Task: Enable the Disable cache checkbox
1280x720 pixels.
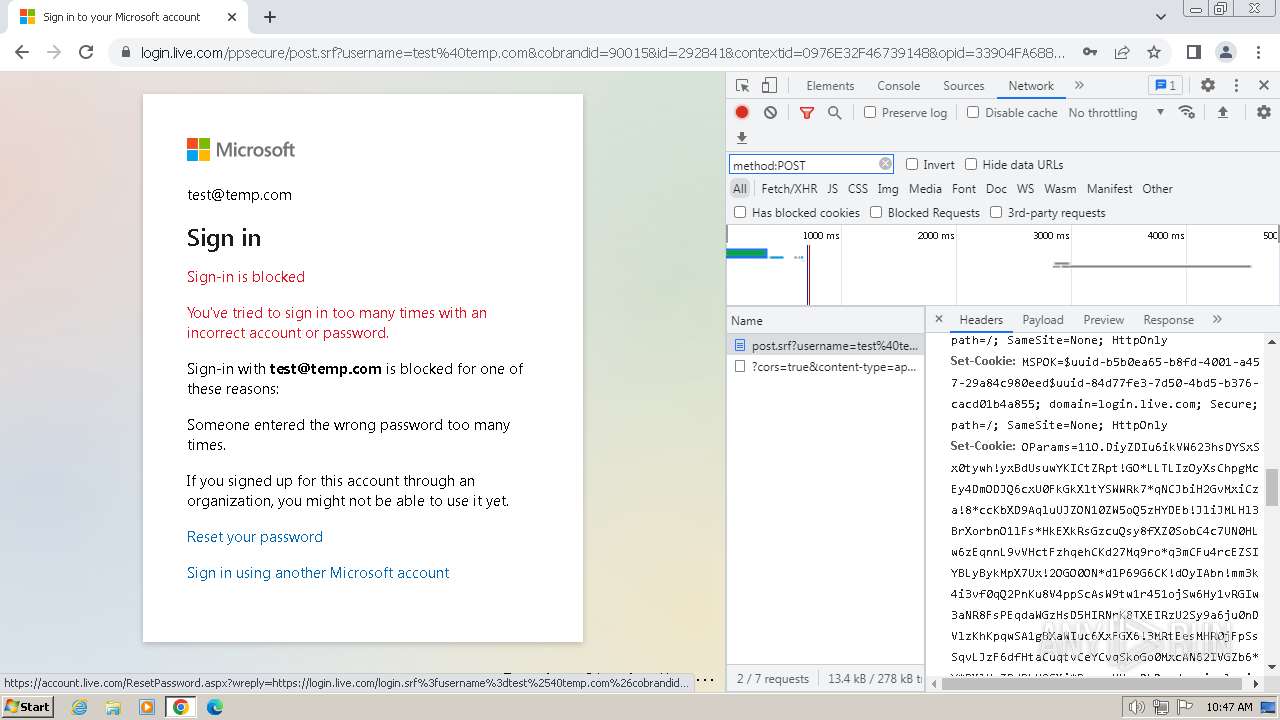Action: click(973, 112)
